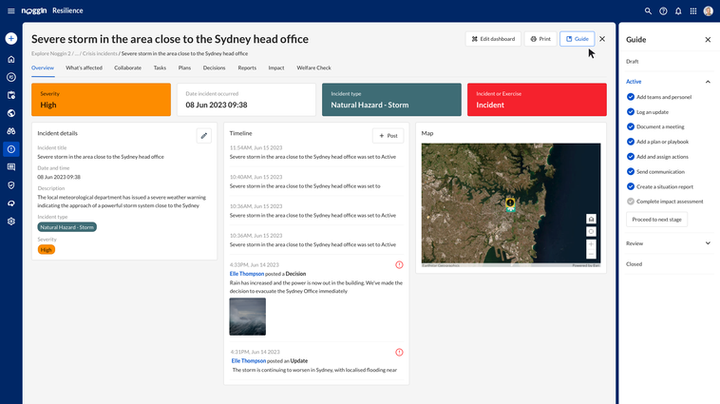Switch to the Impact tab

276,68
